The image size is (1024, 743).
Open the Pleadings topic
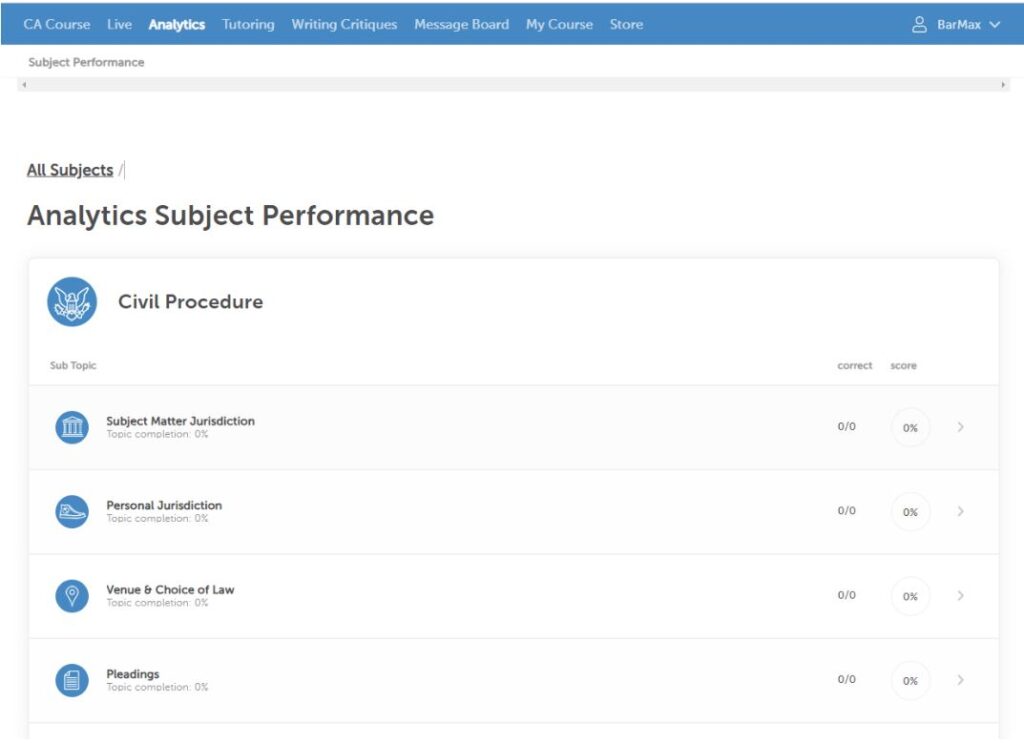pyautogui.click(x=133, y=674)
